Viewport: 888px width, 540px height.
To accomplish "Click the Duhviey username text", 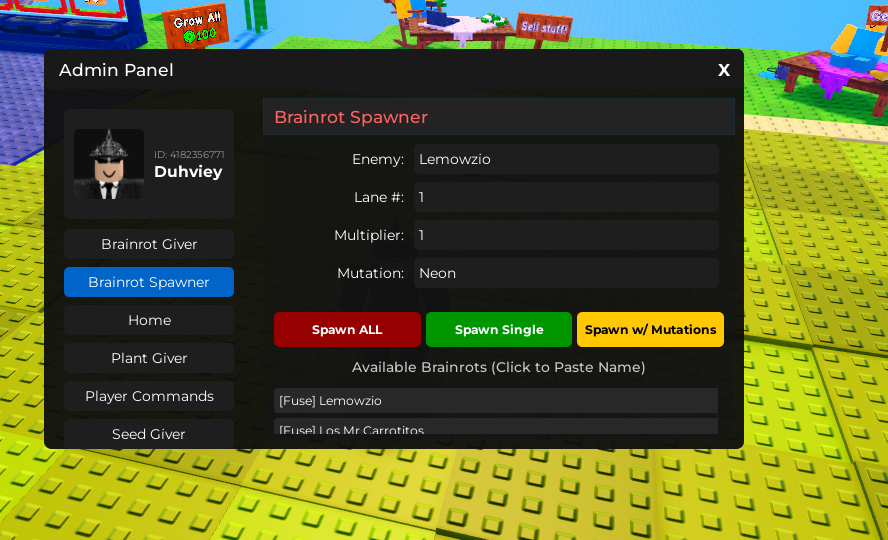I will pos(188,172).
